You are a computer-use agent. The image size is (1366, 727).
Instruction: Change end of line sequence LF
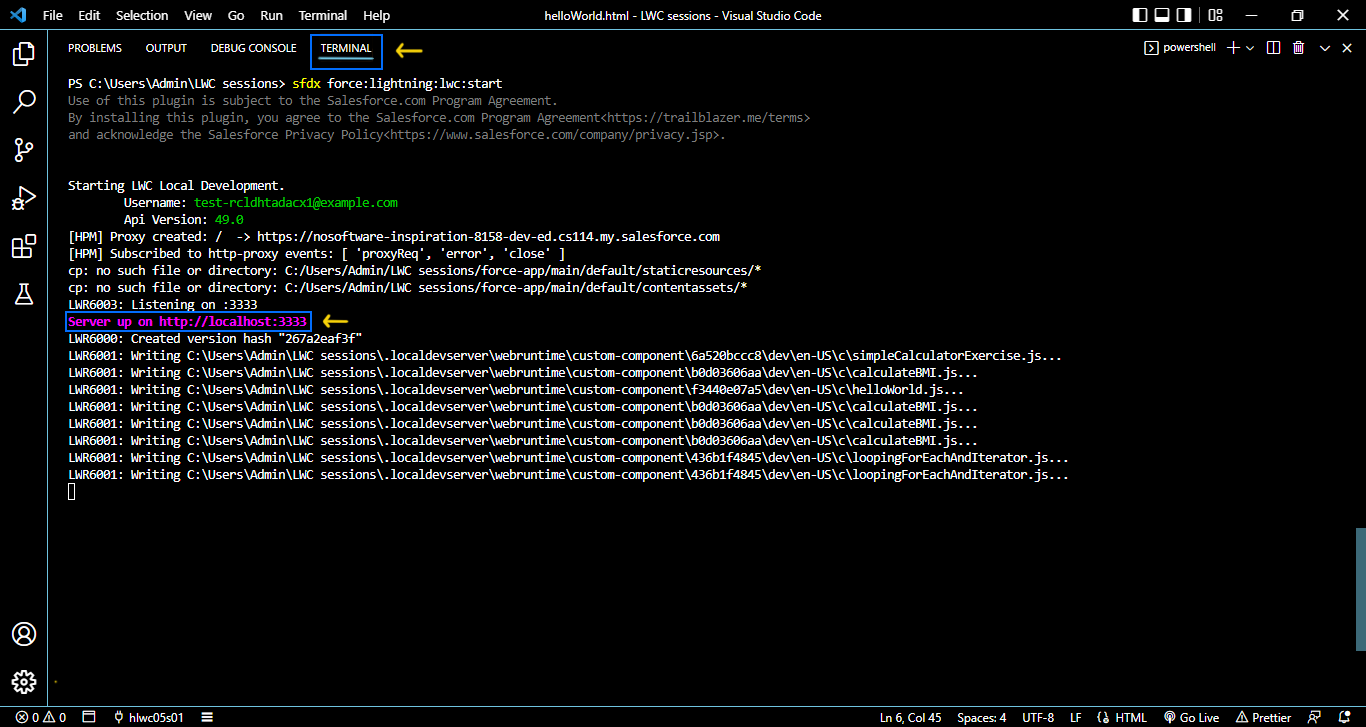(1076, 717)
